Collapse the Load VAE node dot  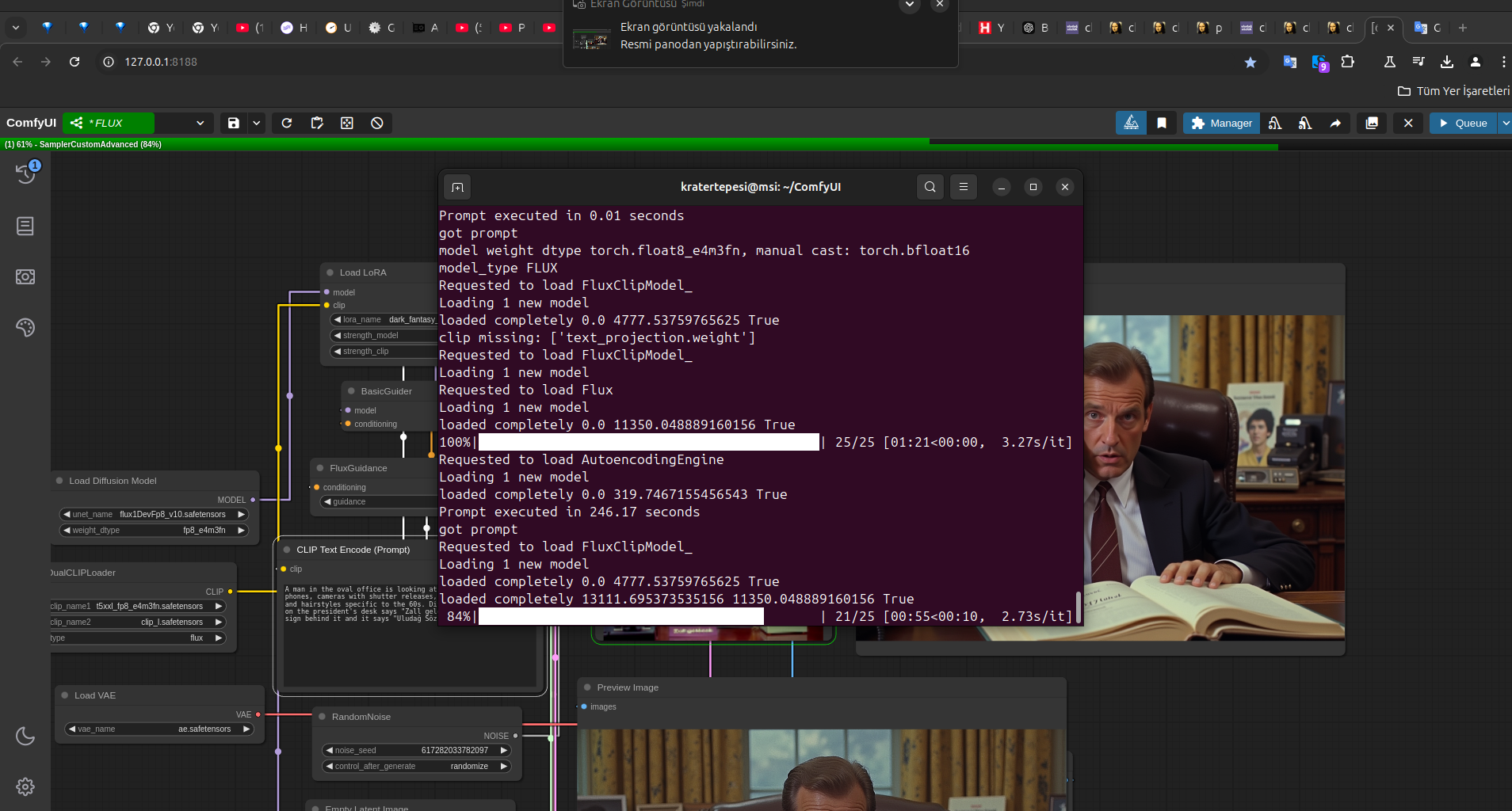65,695
